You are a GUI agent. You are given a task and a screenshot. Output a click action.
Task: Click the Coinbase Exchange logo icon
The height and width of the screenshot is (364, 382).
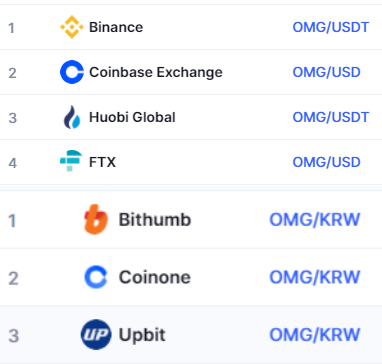click(72, 72)
